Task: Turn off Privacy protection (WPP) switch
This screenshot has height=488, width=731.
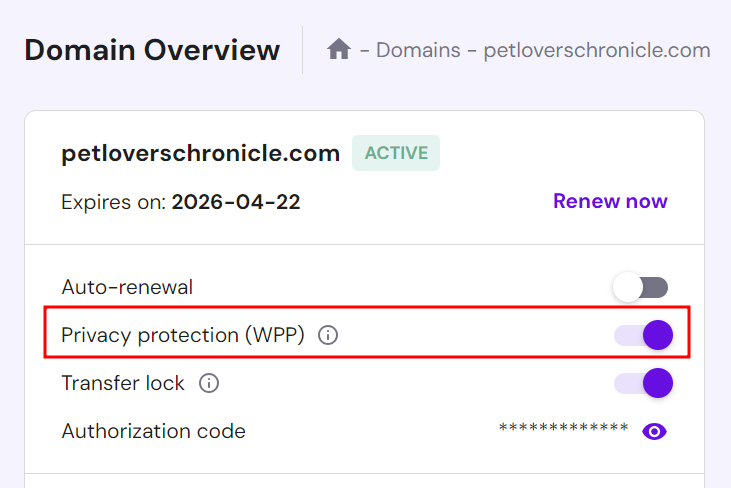Action: (643, 335)
